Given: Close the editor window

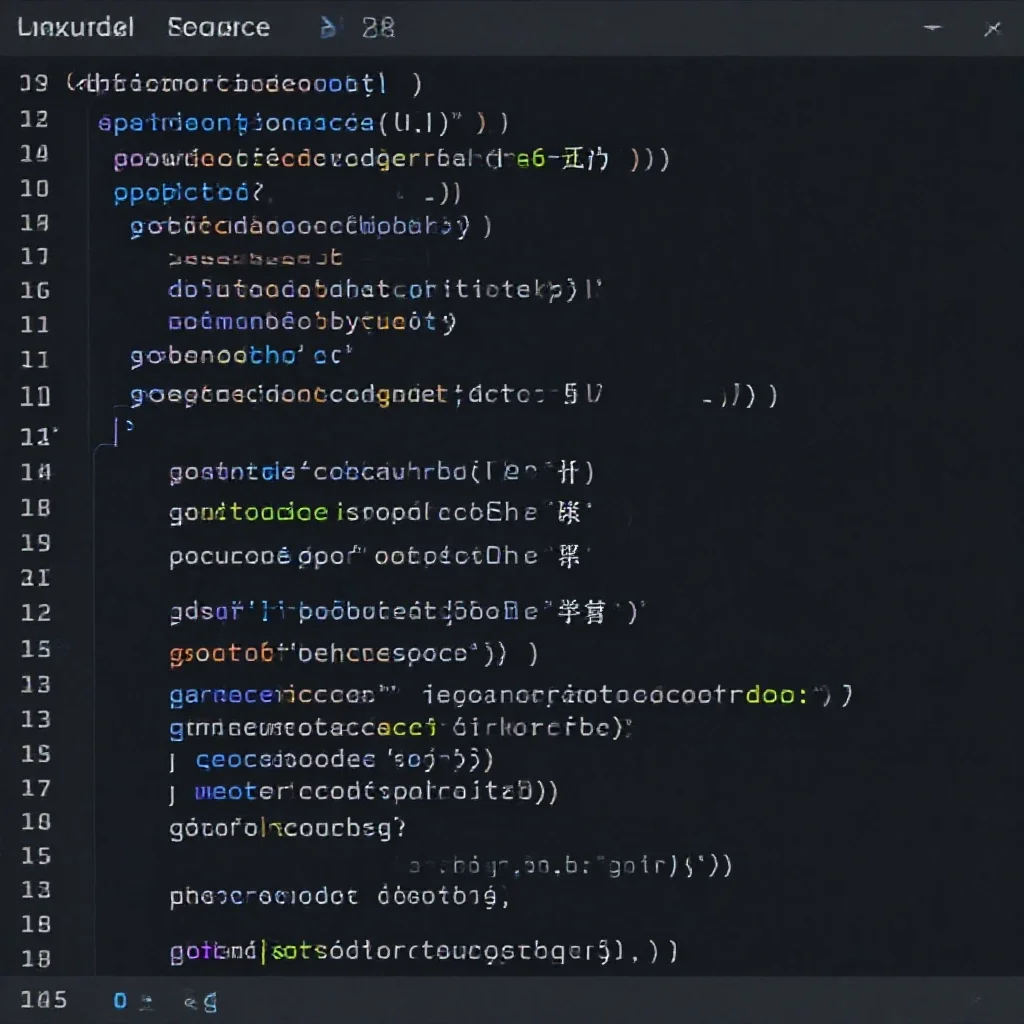Looking at the screenshot, I should click(992, 29).
